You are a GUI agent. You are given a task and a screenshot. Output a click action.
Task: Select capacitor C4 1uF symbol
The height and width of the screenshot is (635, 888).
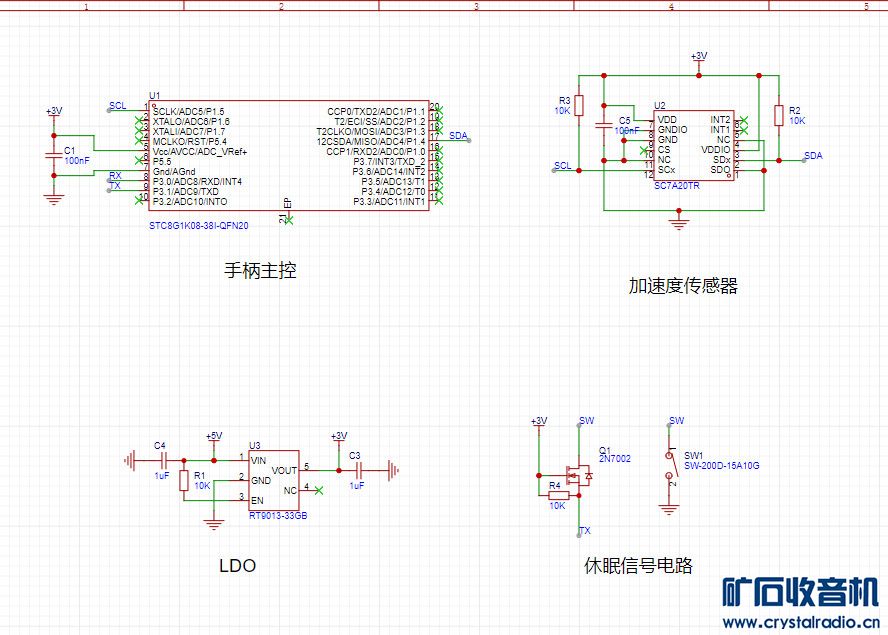click(164, 461)
